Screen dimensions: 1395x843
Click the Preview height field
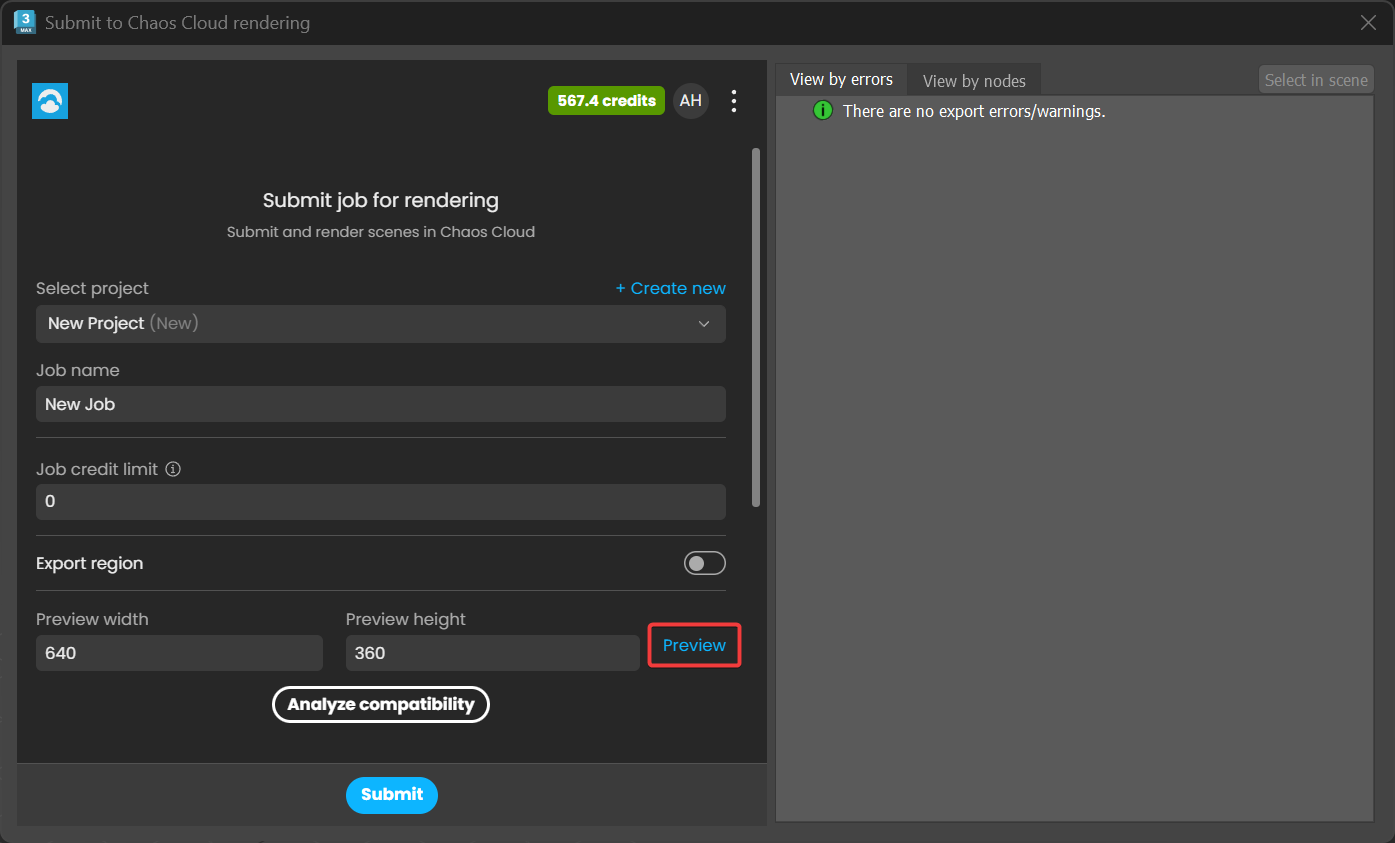tap(493, 653)
